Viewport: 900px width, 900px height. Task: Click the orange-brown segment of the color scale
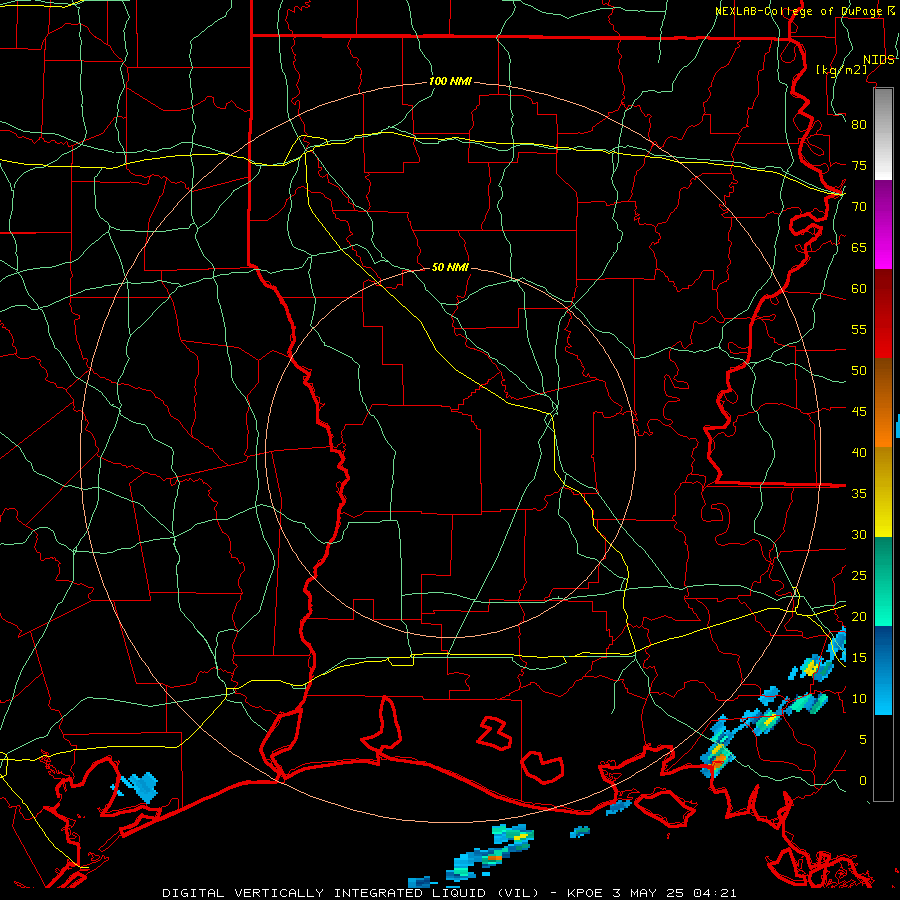883,403
